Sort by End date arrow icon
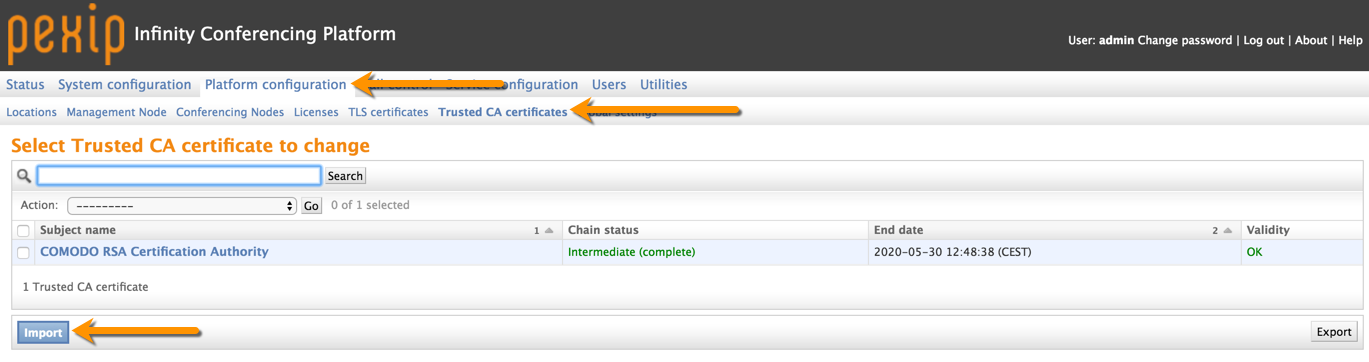Viewport: 1369px width, 362px height. [1228, 231]
